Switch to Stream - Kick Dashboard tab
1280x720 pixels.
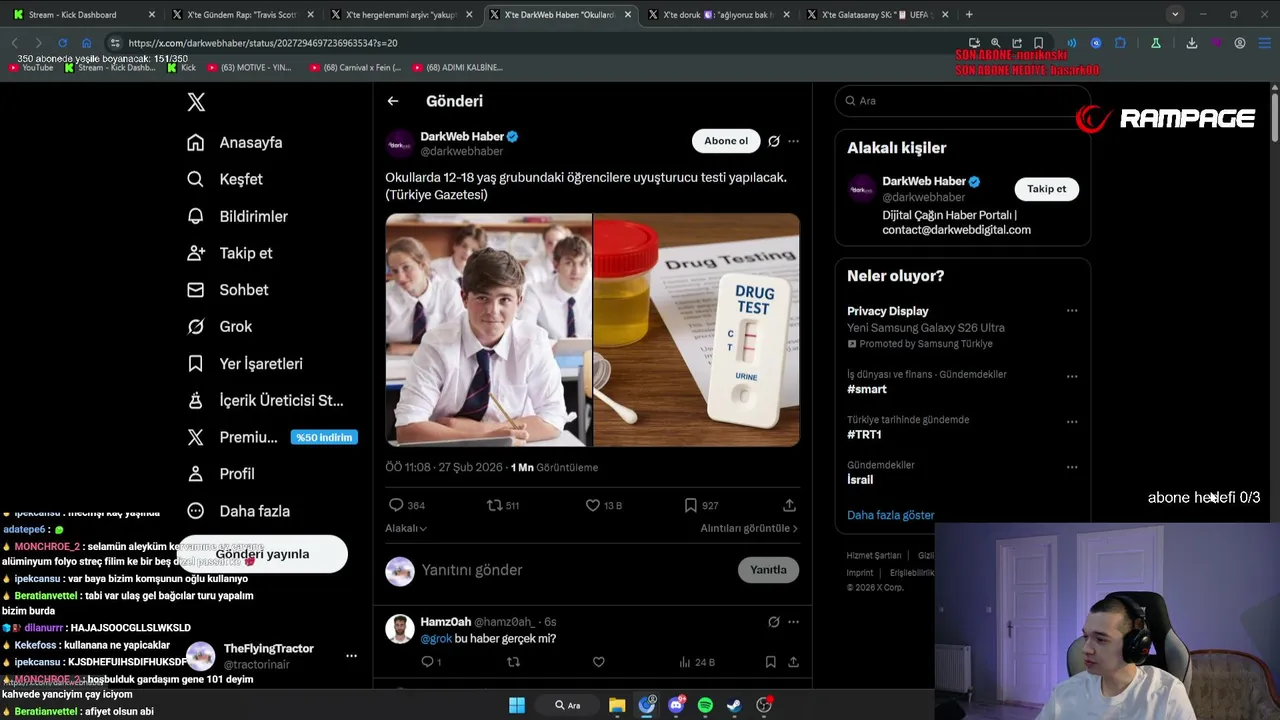pyautogui.click(x=81, y=15)
